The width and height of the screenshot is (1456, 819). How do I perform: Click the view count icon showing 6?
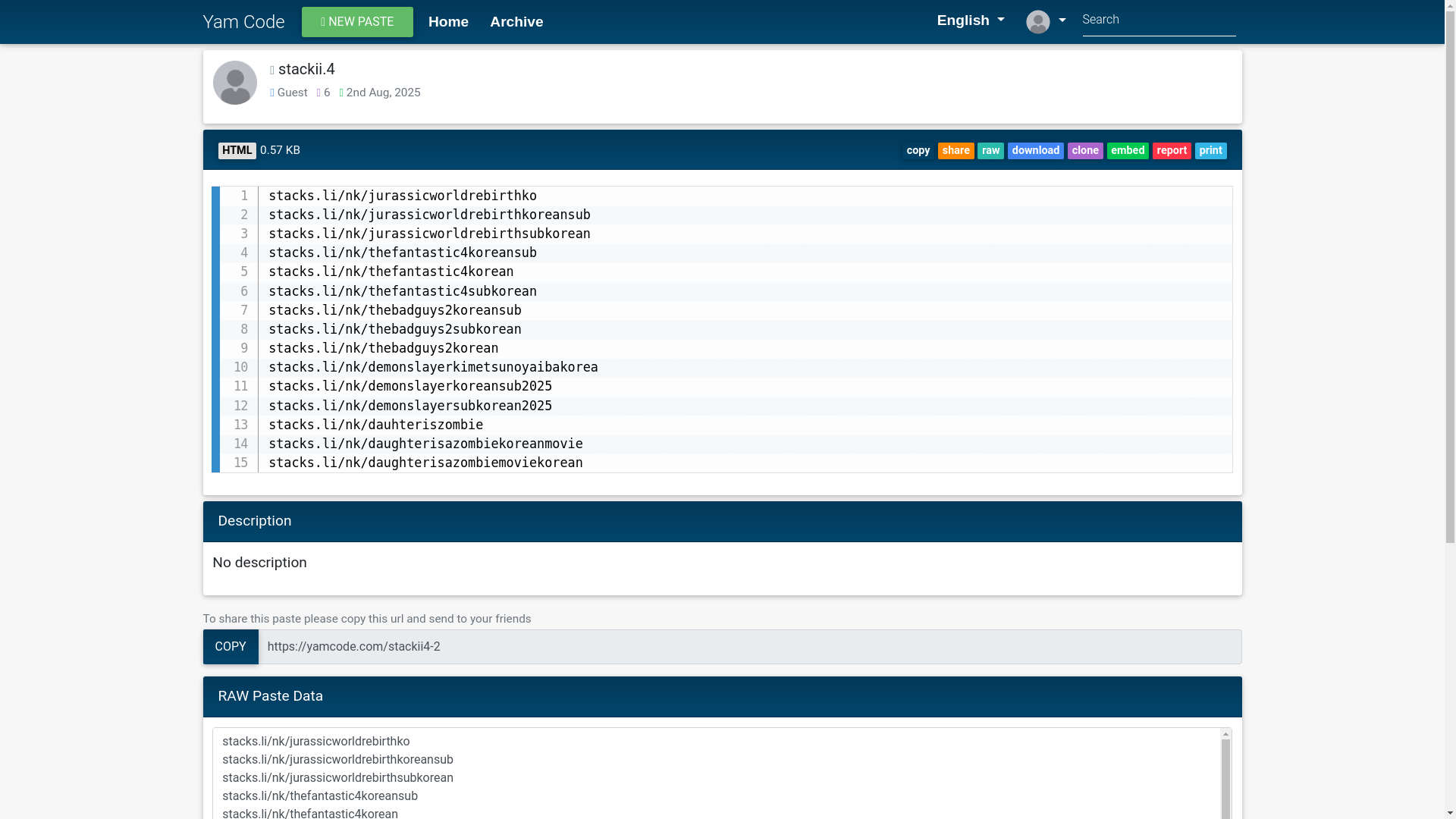[x=319, y=93]
